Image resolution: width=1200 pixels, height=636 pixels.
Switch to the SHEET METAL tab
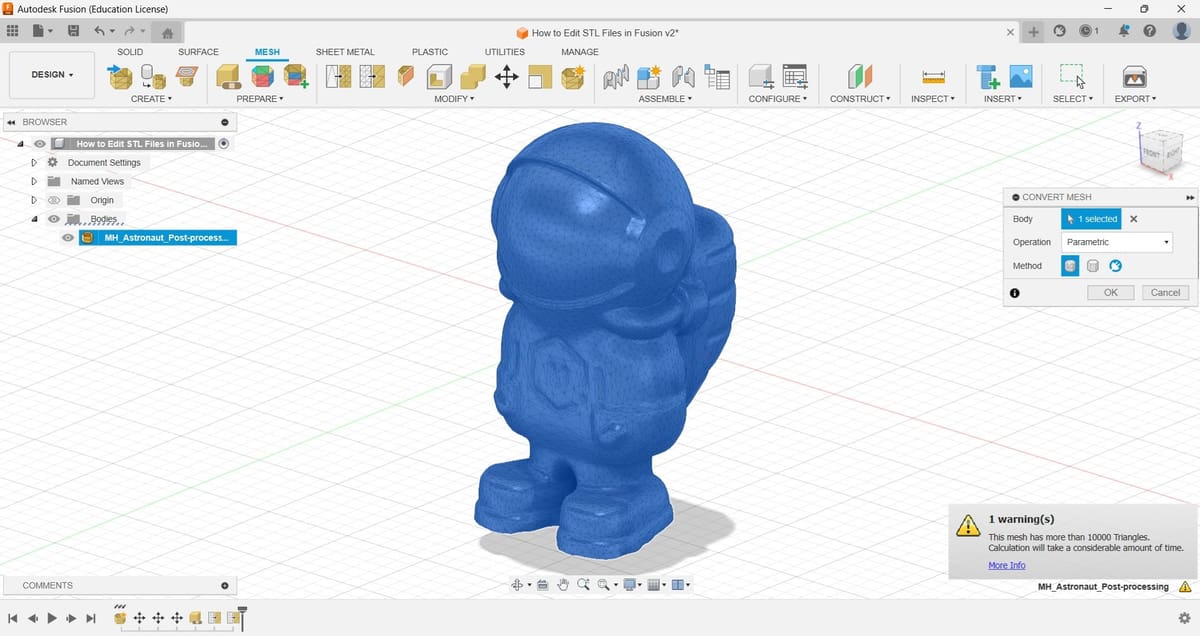click(345, 52)
